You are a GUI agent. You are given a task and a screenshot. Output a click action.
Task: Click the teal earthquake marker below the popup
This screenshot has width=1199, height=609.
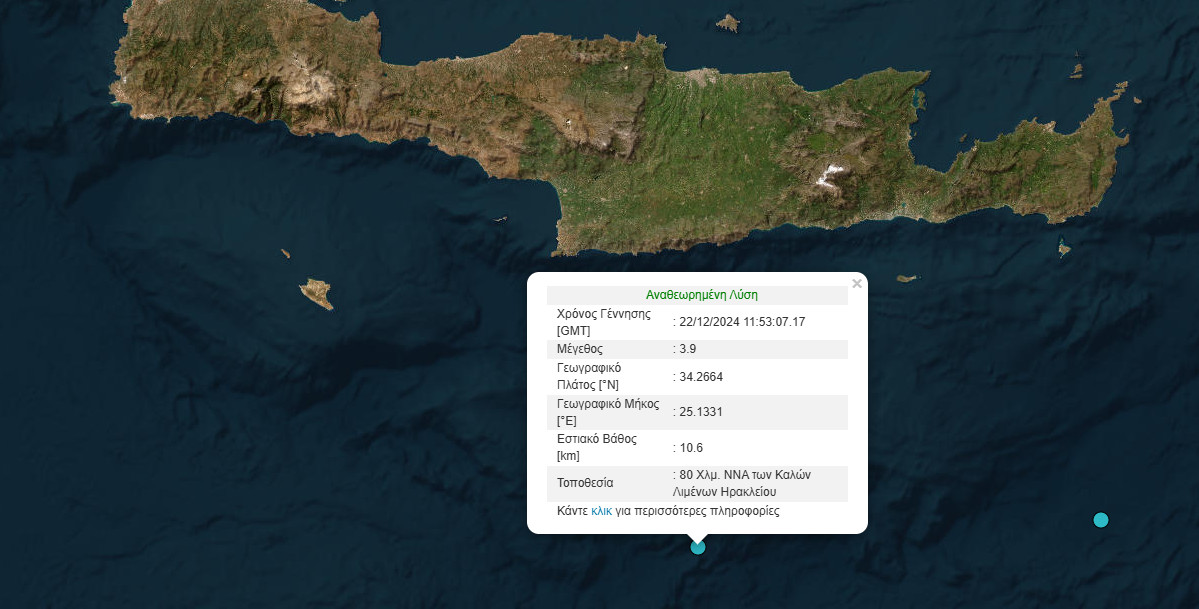[x=698, y=546]
